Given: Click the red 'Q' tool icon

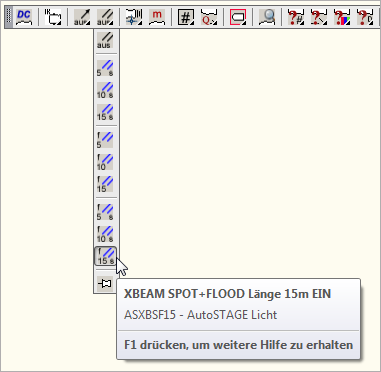Looking at the screenshot, I should tap(209, 17).
